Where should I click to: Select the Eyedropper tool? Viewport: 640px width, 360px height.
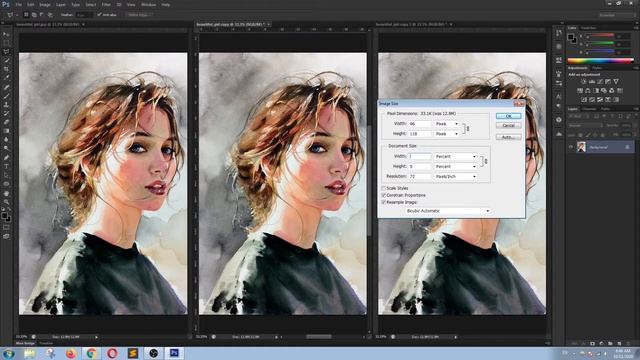[6, 78]
